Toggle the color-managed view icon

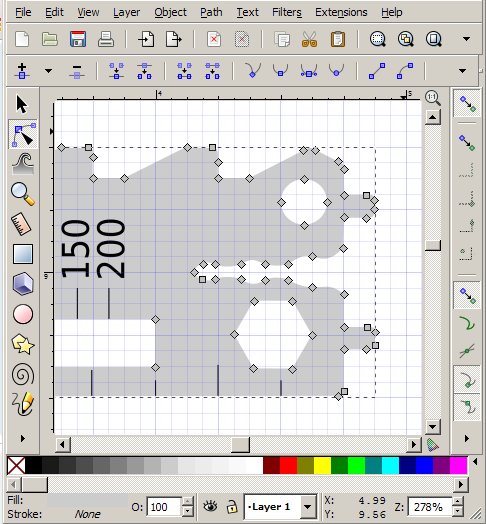[x=433, y=445]
